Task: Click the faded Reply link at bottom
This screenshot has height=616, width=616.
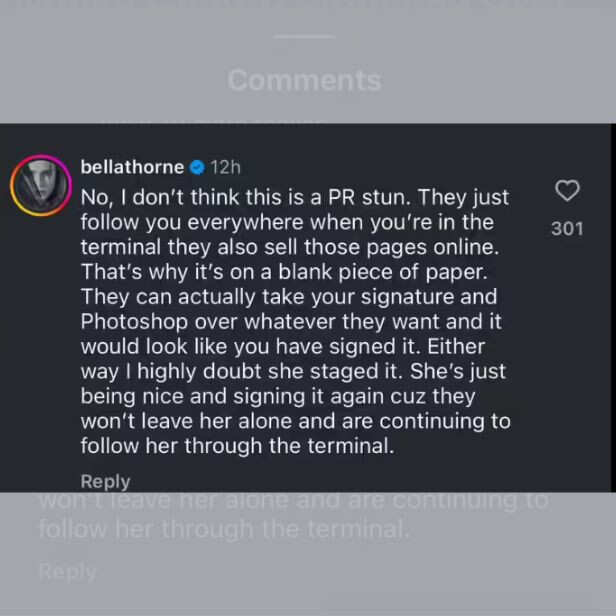Action: point(67,572)
